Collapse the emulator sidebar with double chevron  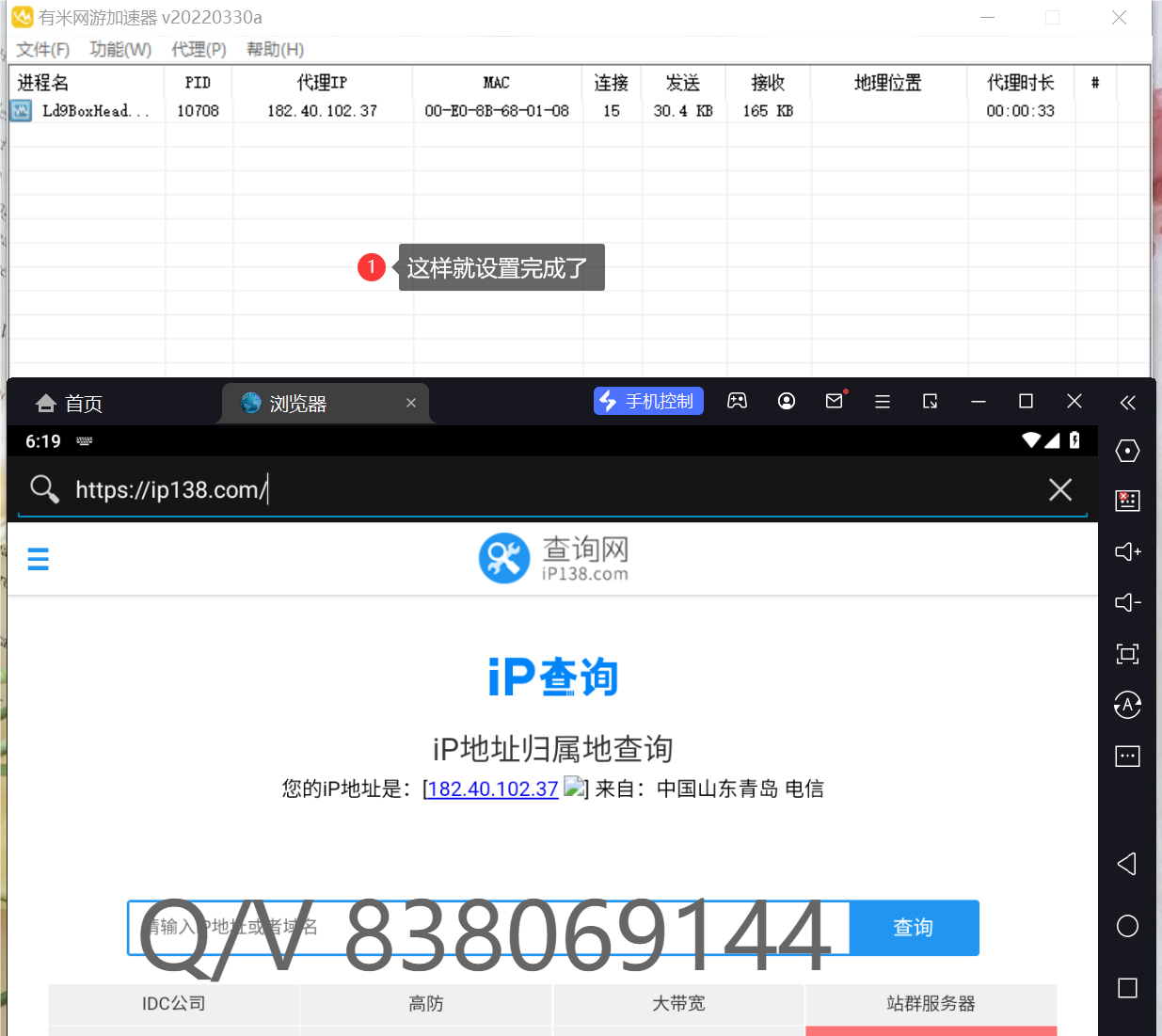[1127, 403]
